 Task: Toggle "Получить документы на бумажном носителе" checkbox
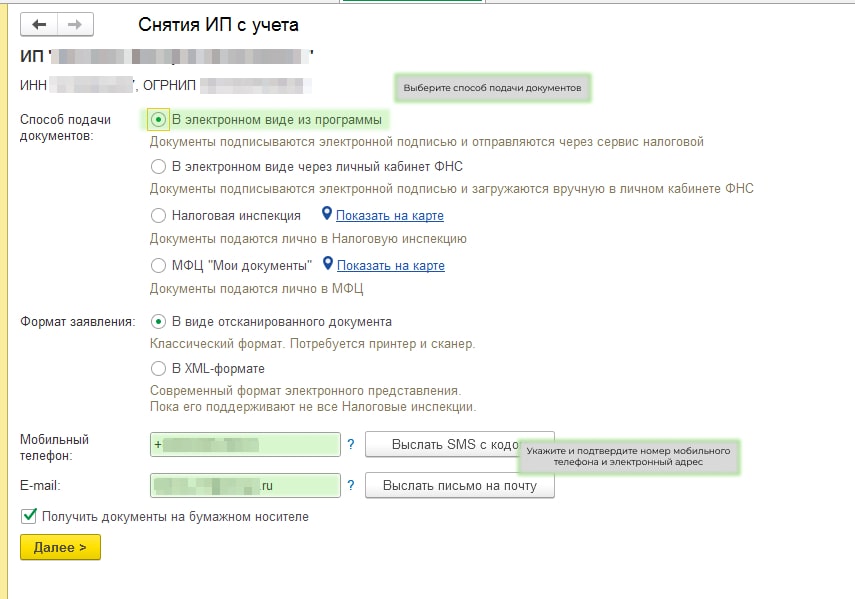pyautogui.click(x=30, y=517)
